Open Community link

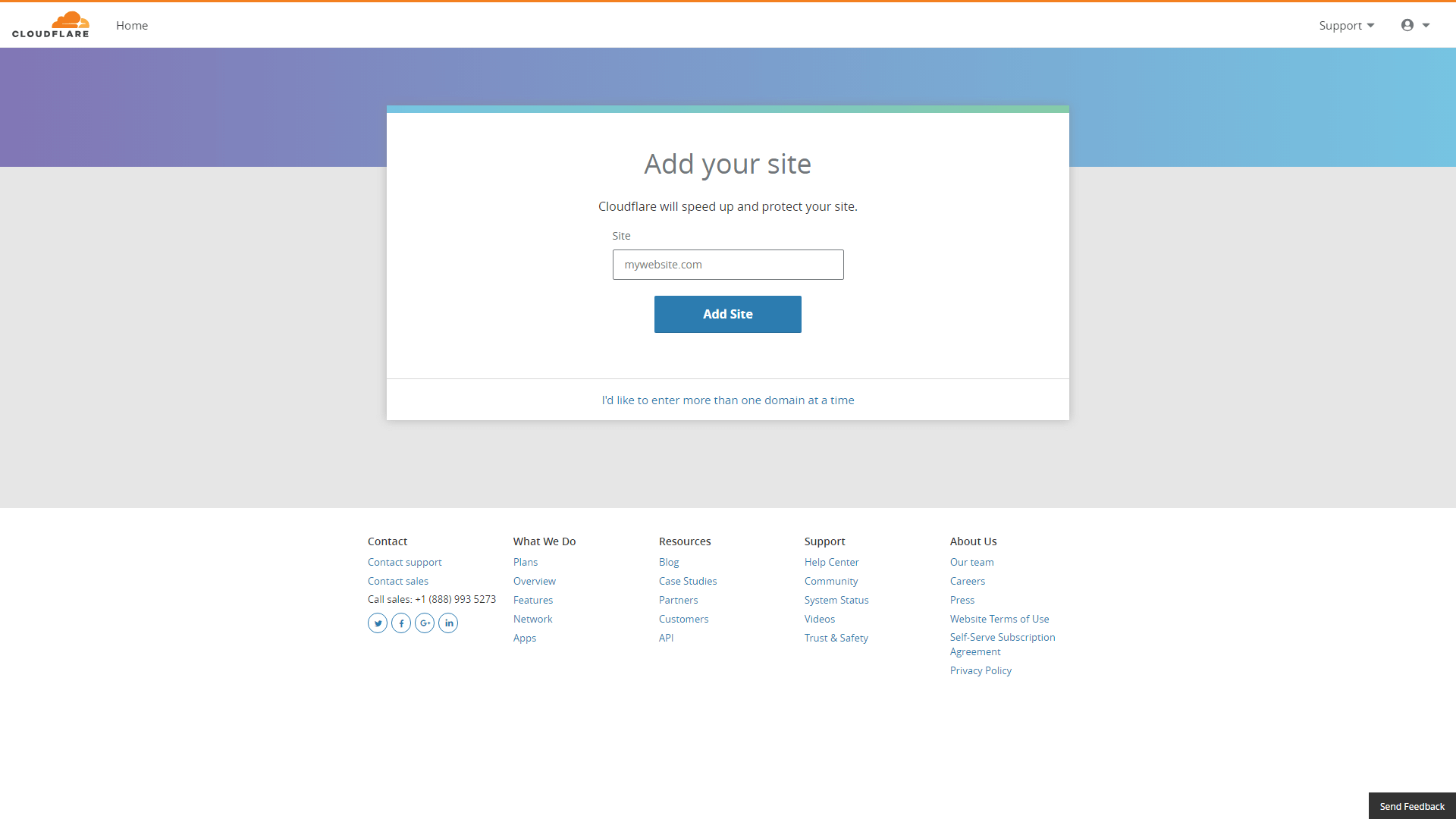tap(831, 581)
